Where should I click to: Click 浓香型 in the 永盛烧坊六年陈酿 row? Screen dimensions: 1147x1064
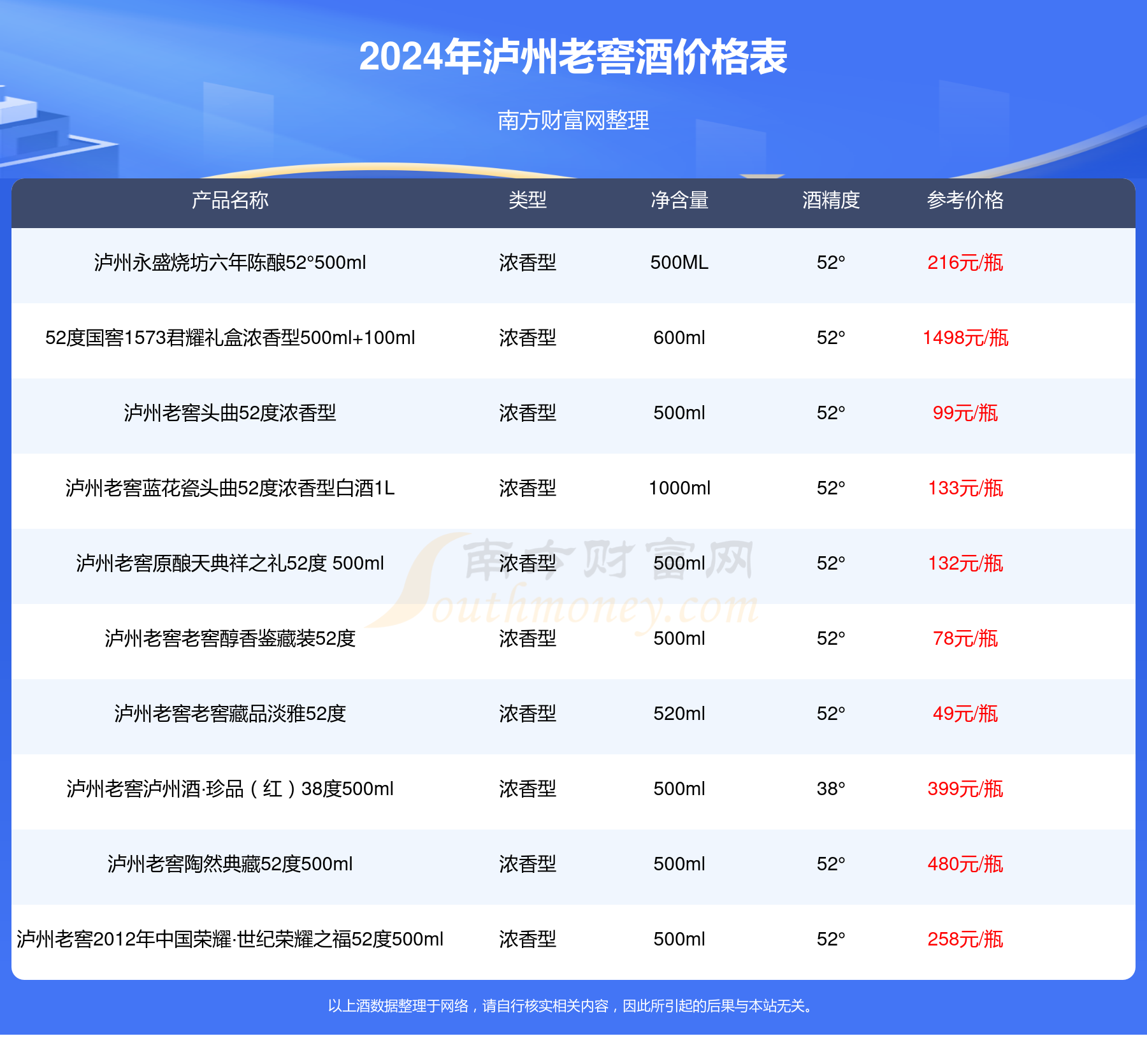point(528,262)
